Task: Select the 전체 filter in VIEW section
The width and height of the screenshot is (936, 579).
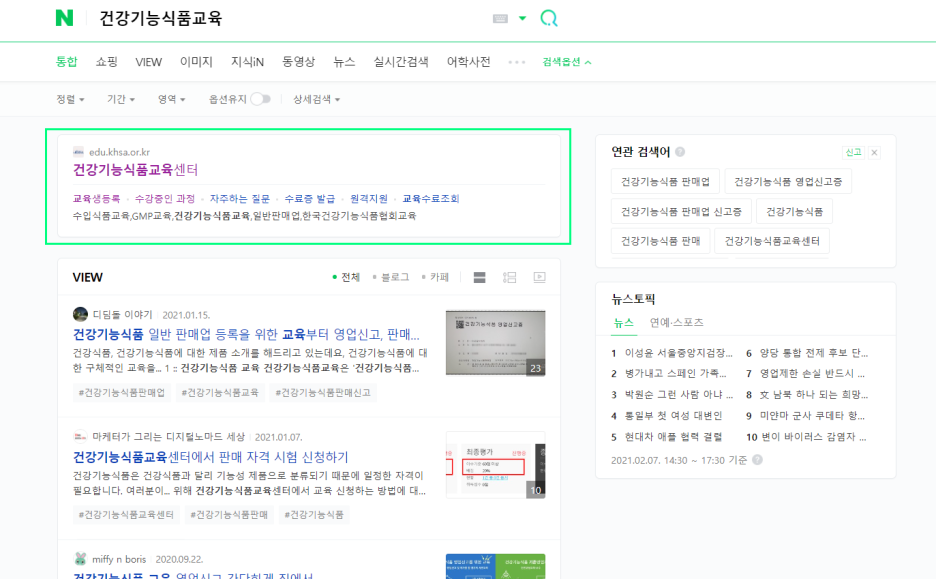Action: (x=346, y=277)
